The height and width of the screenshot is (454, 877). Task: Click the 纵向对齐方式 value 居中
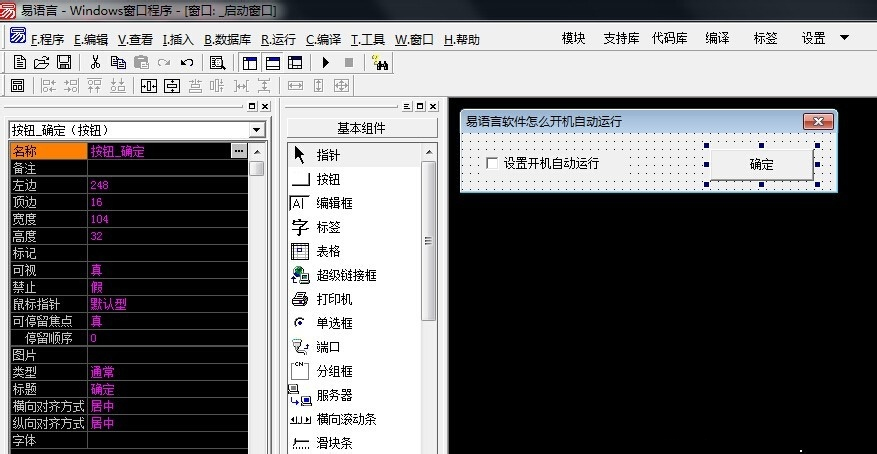point(102,423)
